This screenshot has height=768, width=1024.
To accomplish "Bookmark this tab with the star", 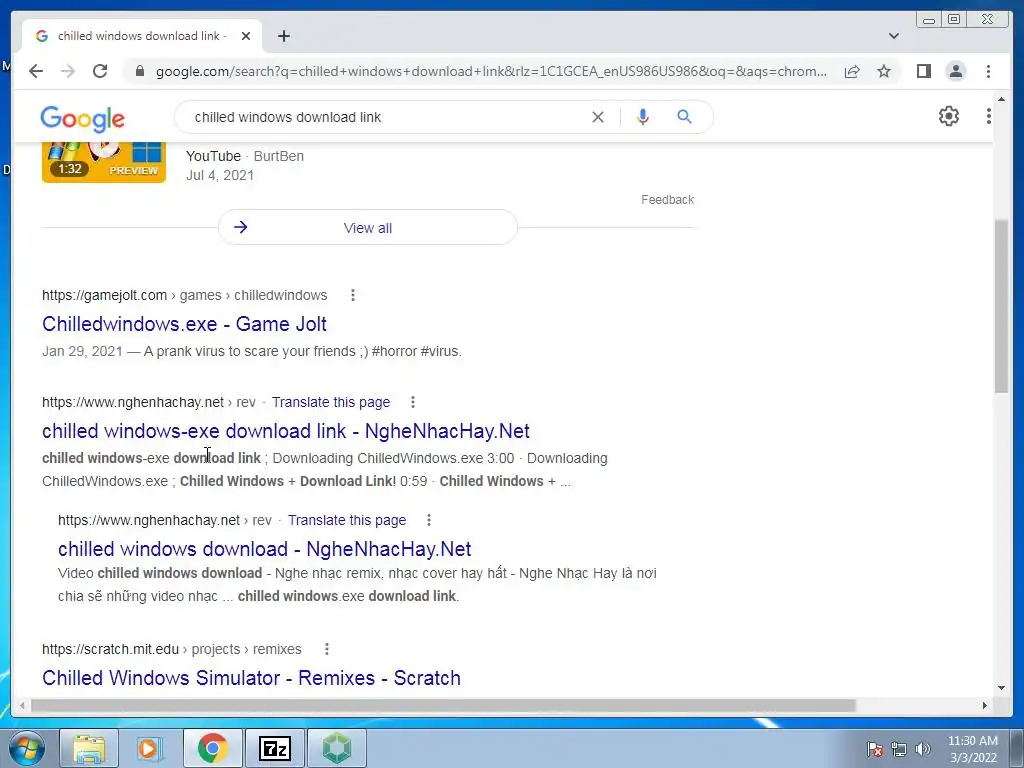I will 884,71.
